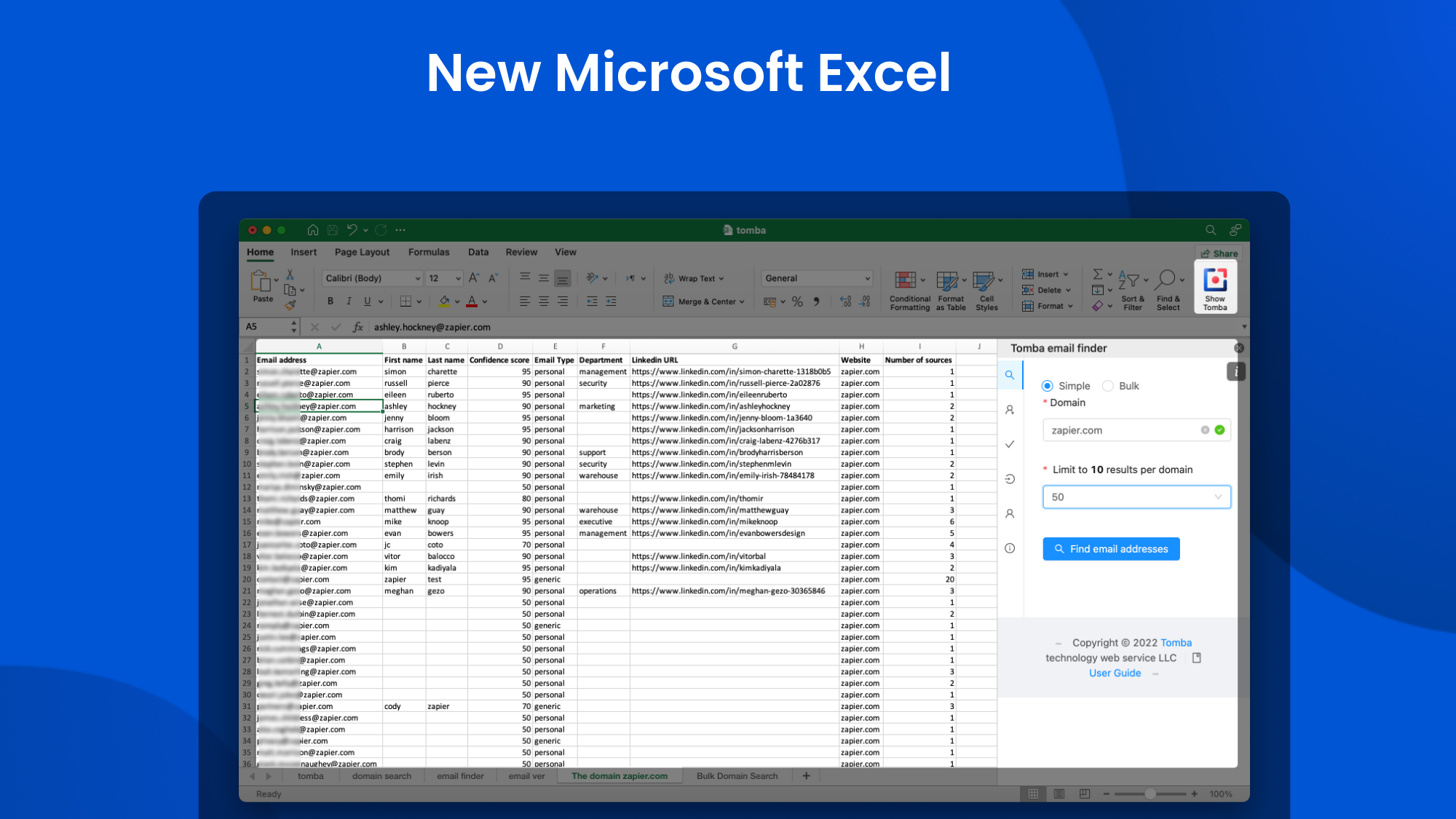The width and height of the screenshot is (1456, 819).
Task: Click the Format Painter brush icon
Action: pos(290,305)
